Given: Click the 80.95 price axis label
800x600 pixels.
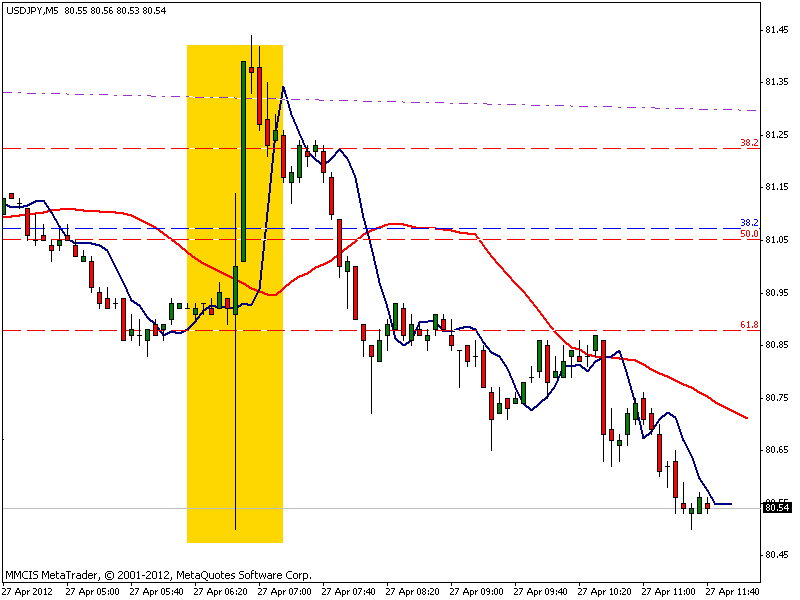Looking at the screenshot, I should (x=777, y=293).
